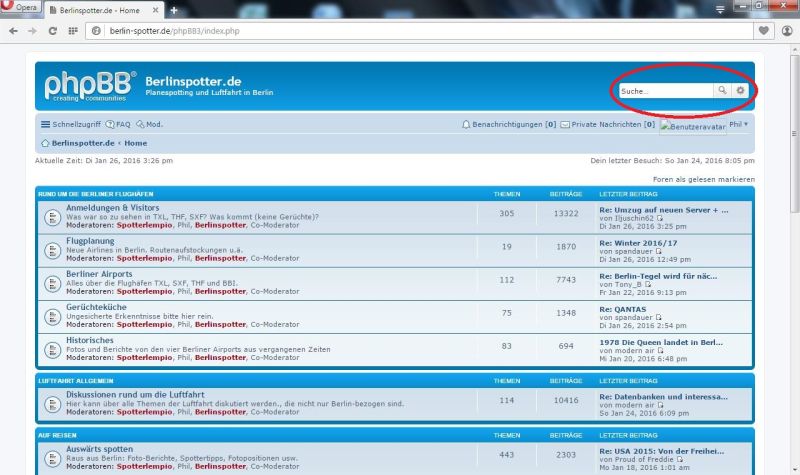The height and width of the screenshot is (475, 800).
Task: Open the Flugplanung forum
Action: 90,241
